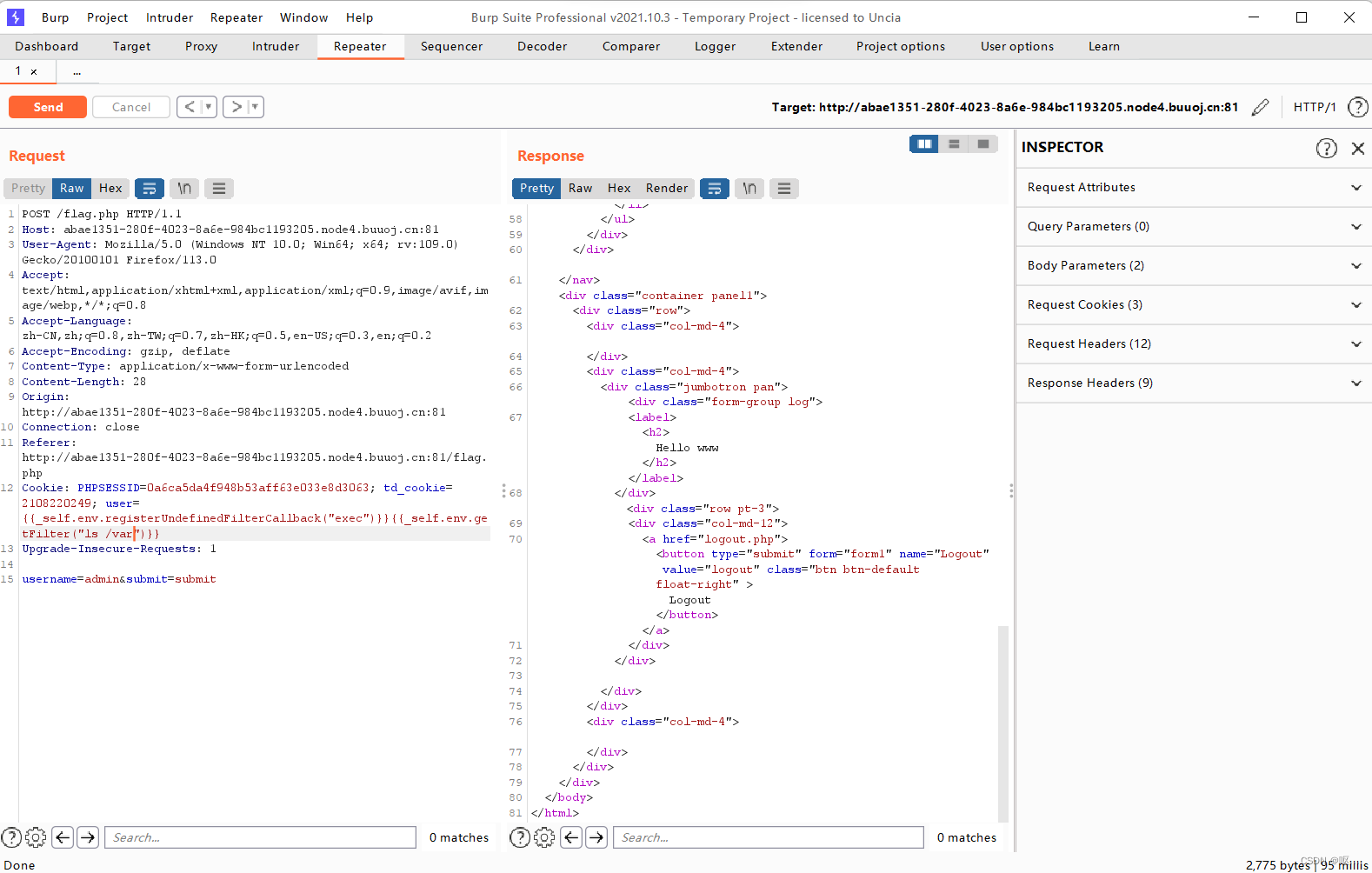Open request message editor menu icon
Image resolution: width=1372 pixels, height=873 pixels.
point(219,188)
